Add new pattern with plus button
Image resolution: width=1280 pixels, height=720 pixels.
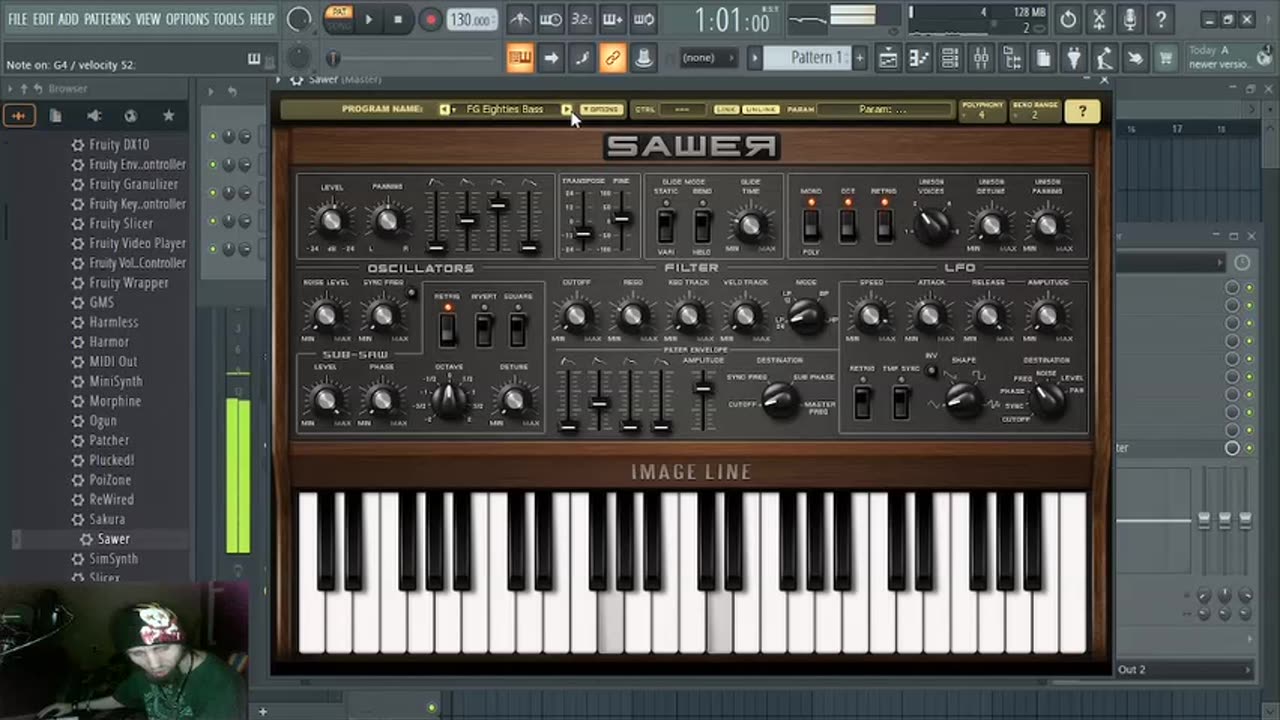(859, 58)
